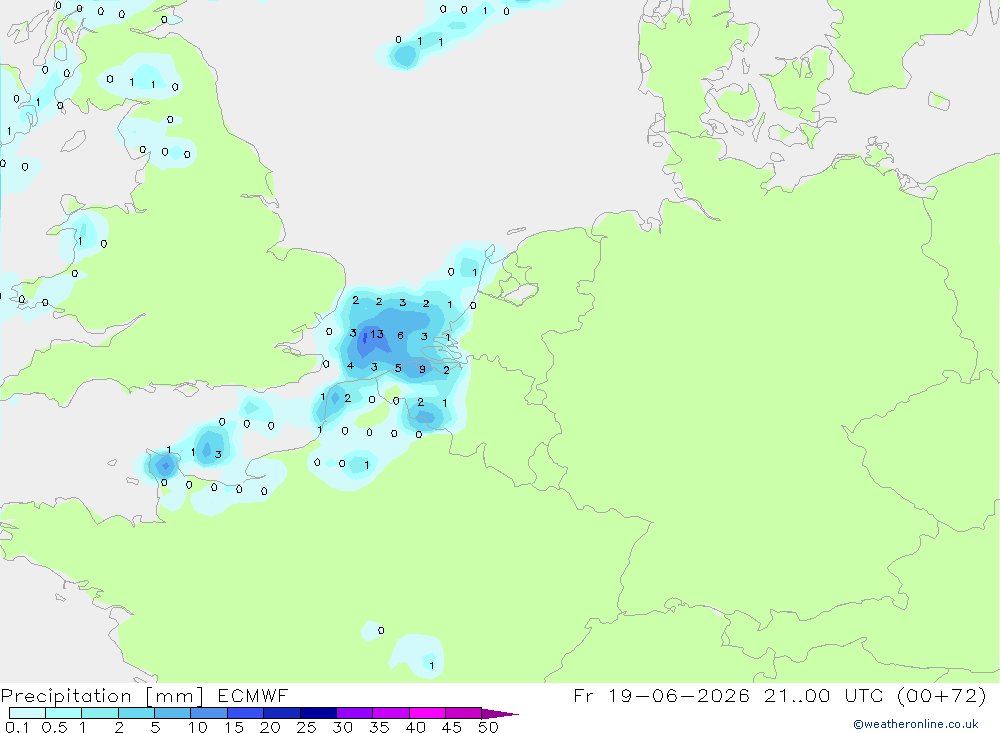Click the legend tick label '50'
The height and width of the screenshot is (733, 1000).
(x=489, y=727)
